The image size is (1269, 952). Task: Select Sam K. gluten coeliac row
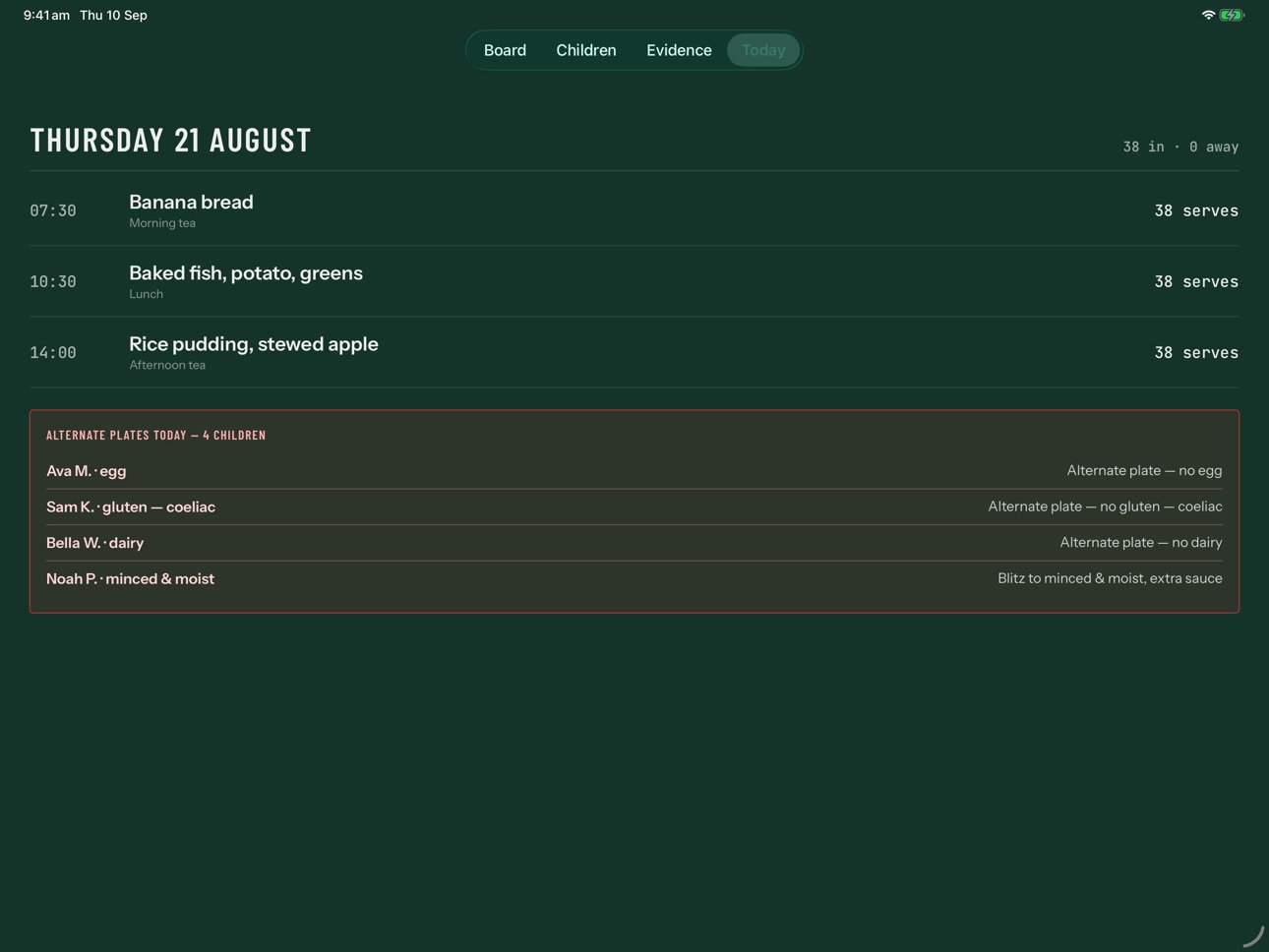[x=634, y=506]
